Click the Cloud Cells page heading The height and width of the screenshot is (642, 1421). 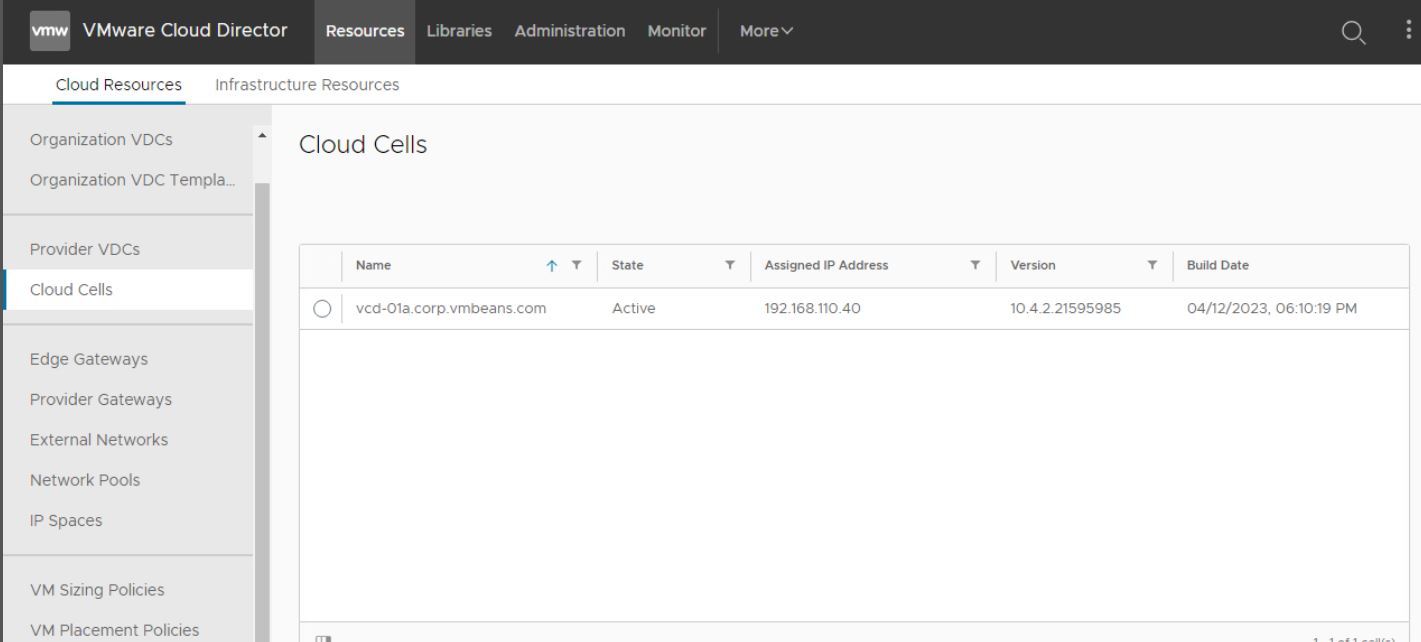363,145
